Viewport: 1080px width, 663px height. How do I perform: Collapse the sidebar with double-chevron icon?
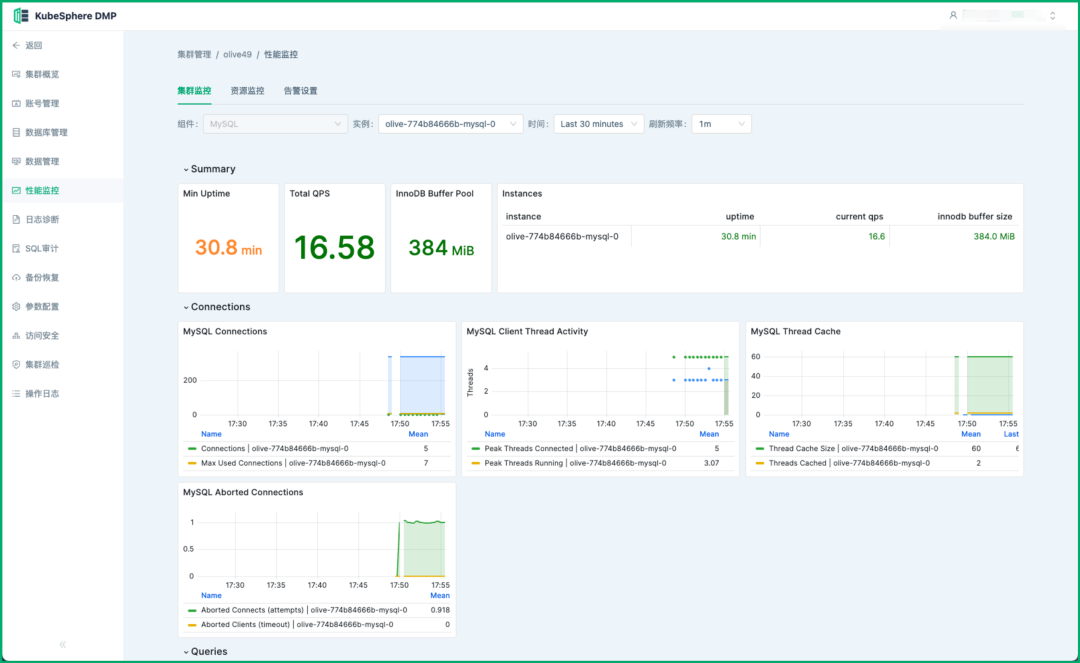(63, 644)
